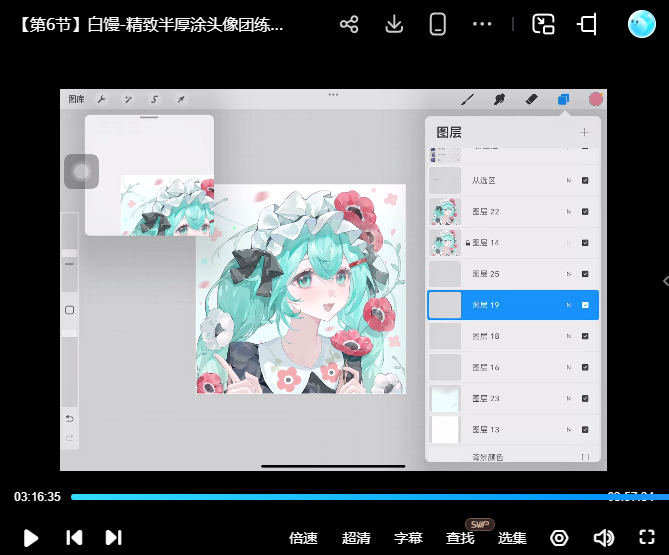Image resolution: width=669 pixels, height=555 pixels.
Task: Toggle visibility of 图层 25
Action: [x=585, y=274]
